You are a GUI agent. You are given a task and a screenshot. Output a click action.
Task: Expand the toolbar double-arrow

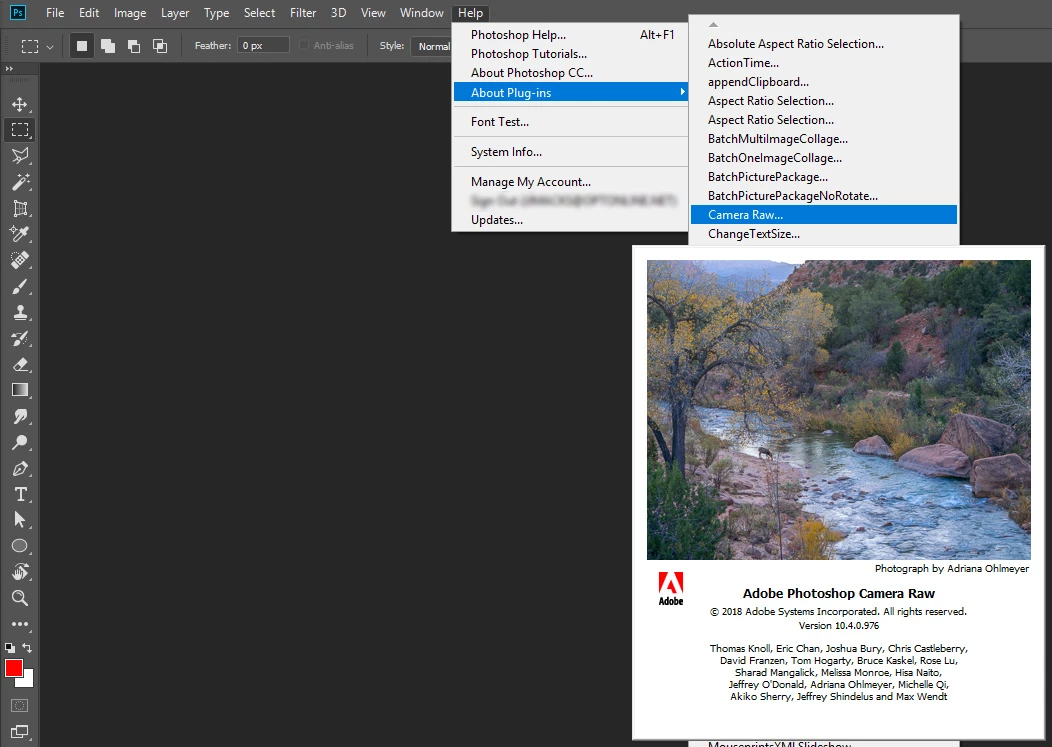(x=9, y=68)
